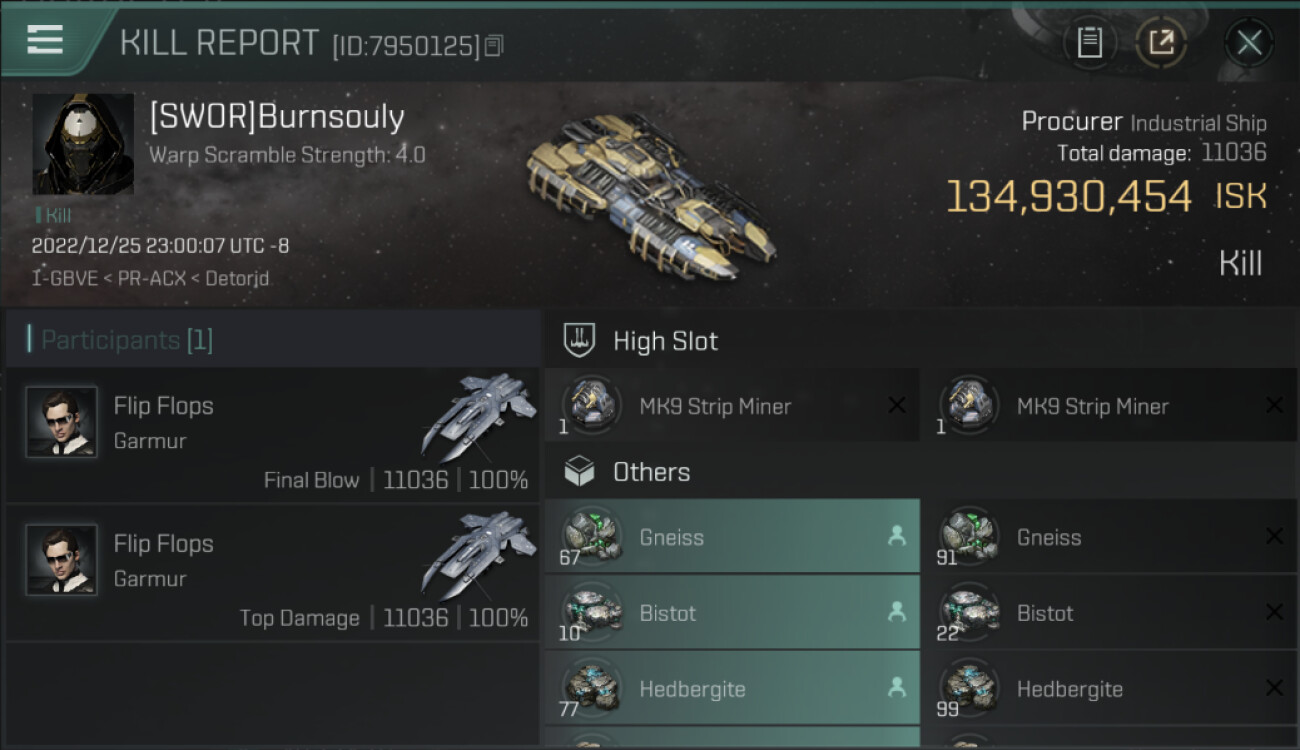Viewport: 1300px width, 750px height.
Task: Select Flip Flops Final Blow portrait
Action: click(62, 422)
